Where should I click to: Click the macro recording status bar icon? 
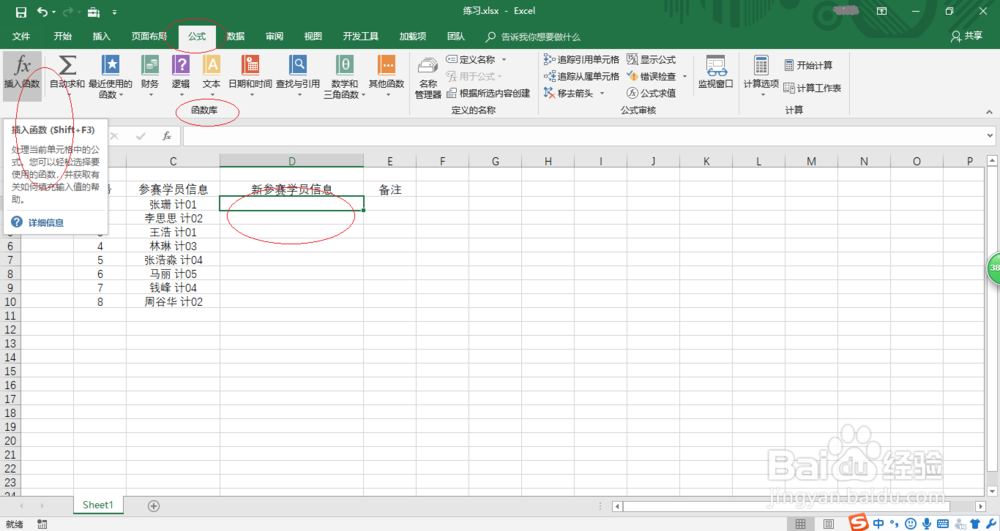pos(42,524)
